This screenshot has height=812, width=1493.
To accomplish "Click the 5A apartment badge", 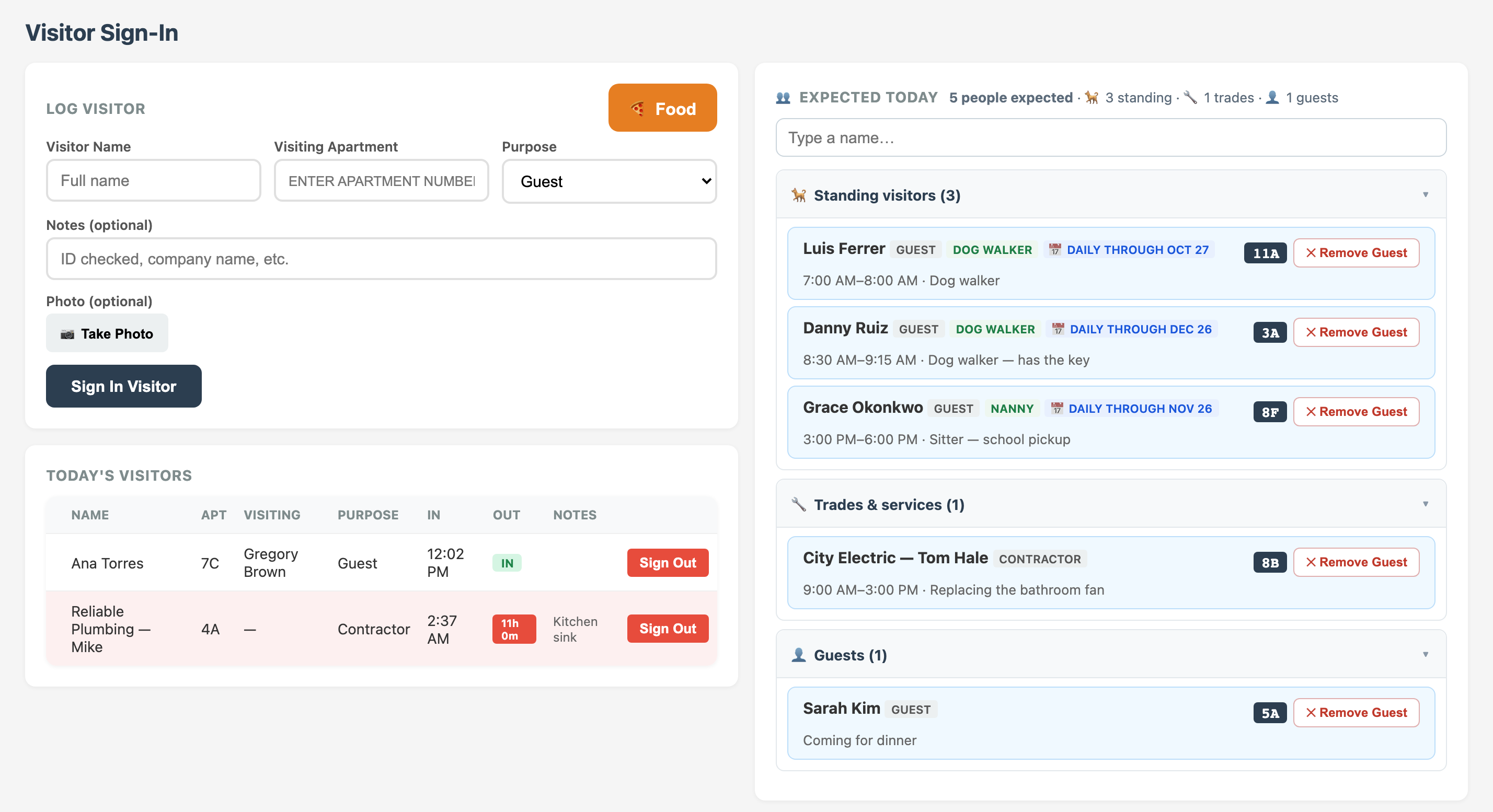I will (x=1269, y=713).
